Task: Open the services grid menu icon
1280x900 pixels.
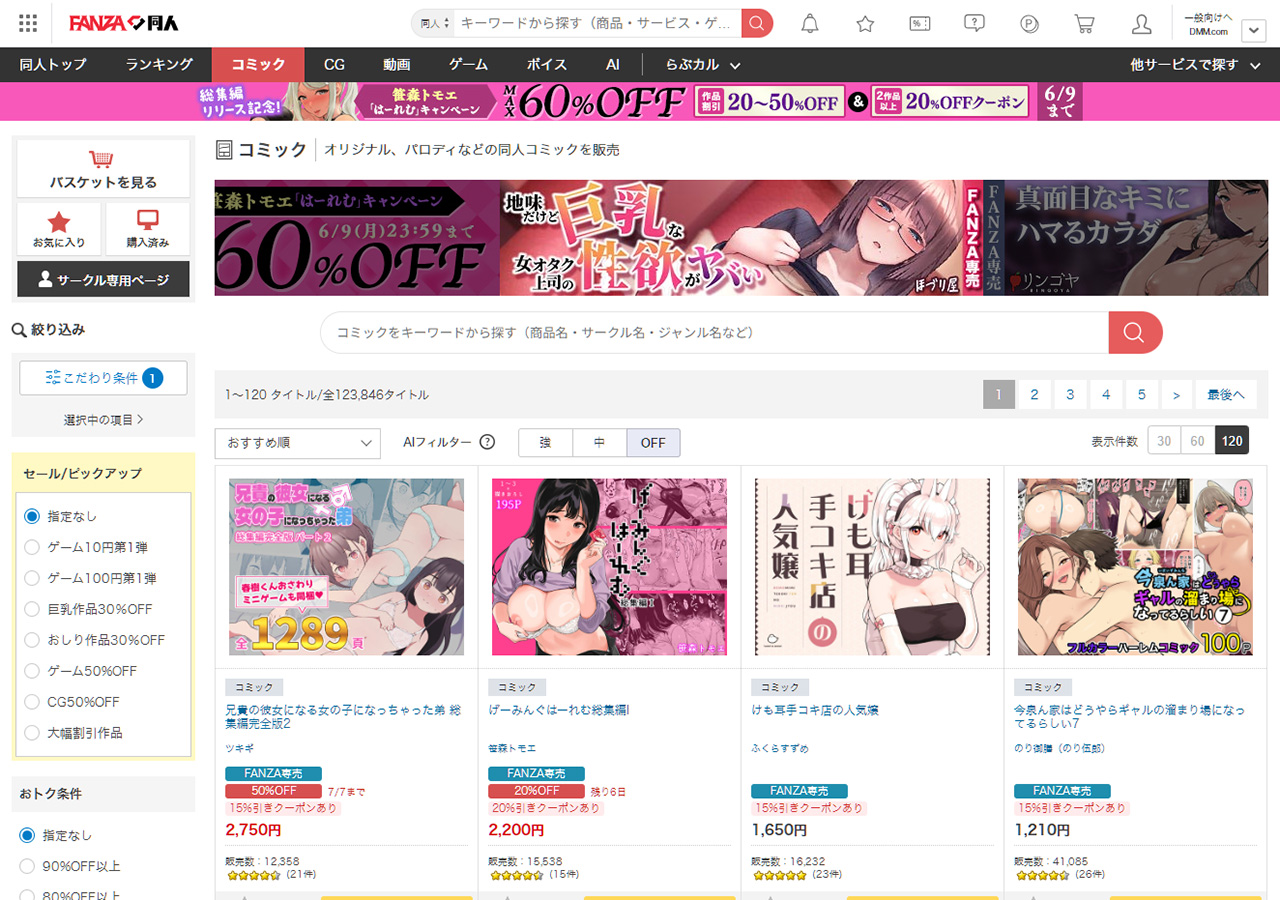Action: coord(29,23)
